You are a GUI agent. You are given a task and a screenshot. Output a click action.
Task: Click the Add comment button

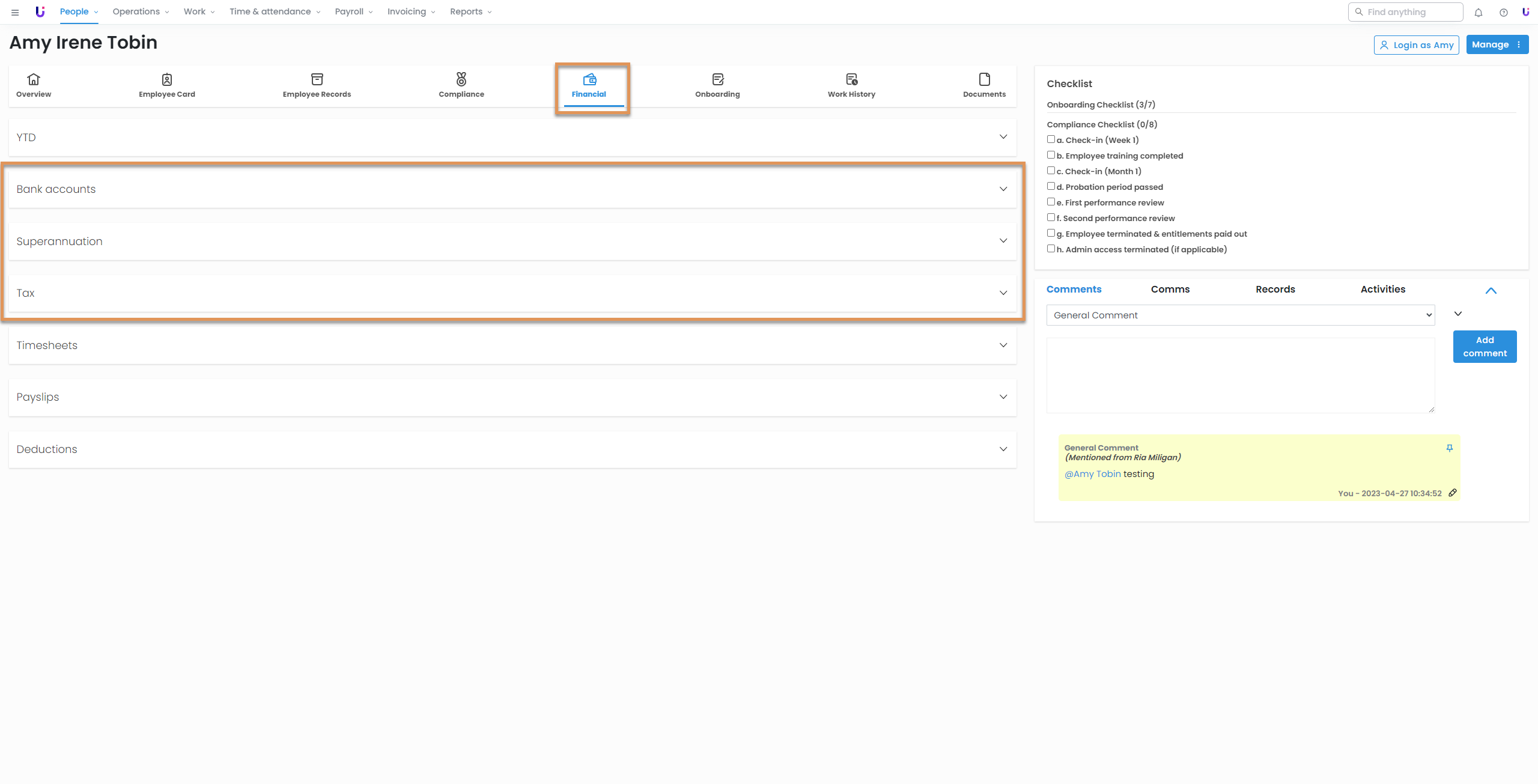[x=1485, y=347]
